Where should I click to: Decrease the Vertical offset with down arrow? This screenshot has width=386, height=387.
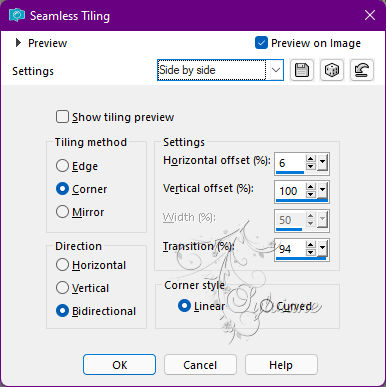311,194
